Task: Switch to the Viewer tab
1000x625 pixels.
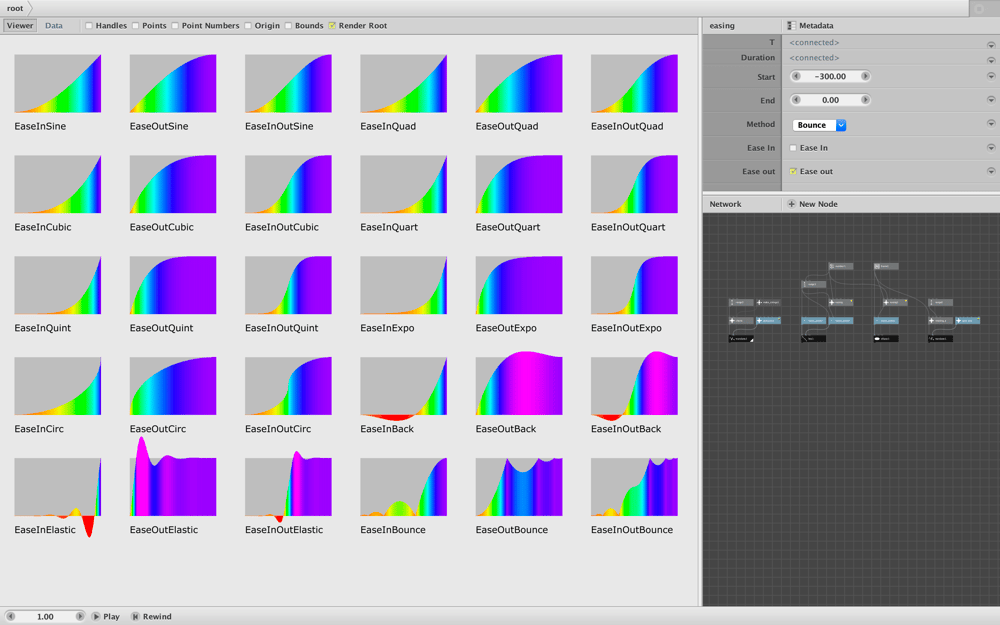Action: [x=20, y=26]
